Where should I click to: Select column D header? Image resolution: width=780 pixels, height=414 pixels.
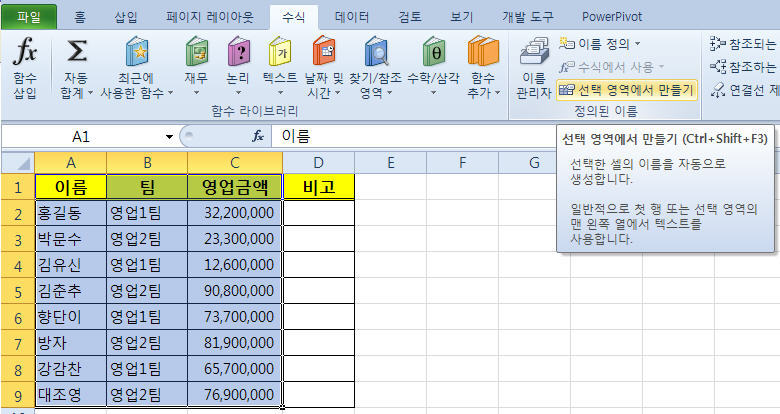(318, 163)
